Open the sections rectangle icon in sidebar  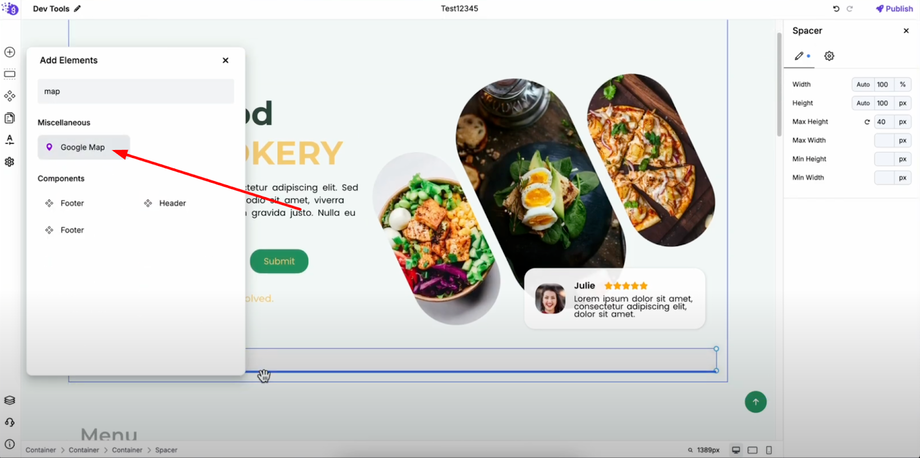(9, 74)
